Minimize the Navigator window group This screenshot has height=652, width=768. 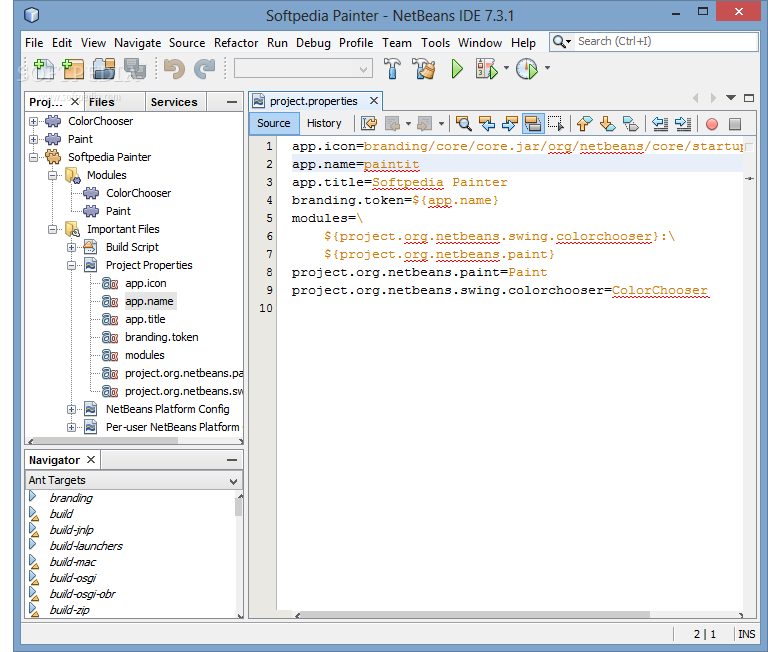pyautogui.click(x=232, y=460)
